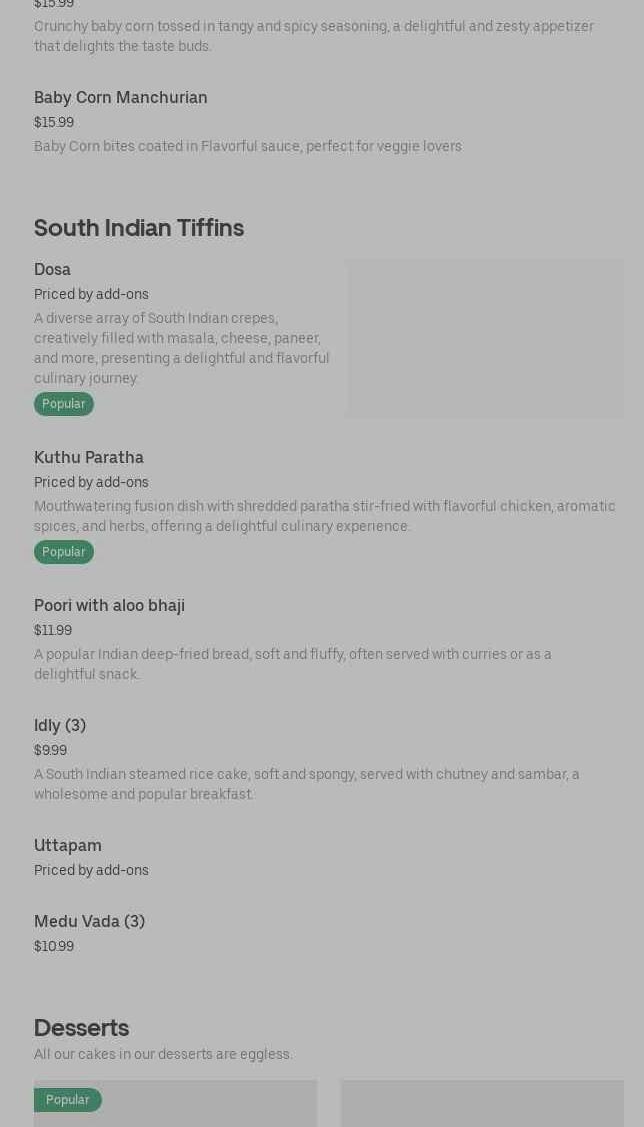Select the Medu Vada (3) item

(x=89, y=921)
